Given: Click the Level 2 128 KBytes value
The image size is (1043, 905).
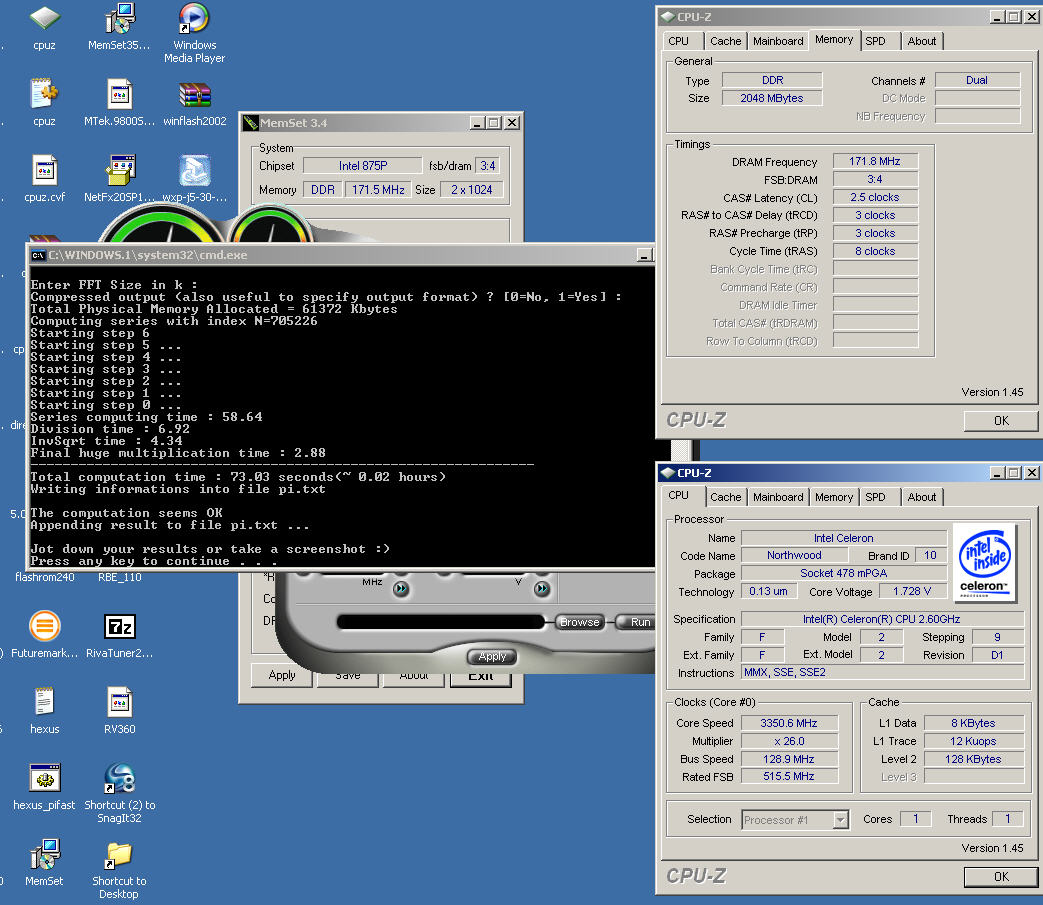Looking at the screenshot, I should coord(973,759).
